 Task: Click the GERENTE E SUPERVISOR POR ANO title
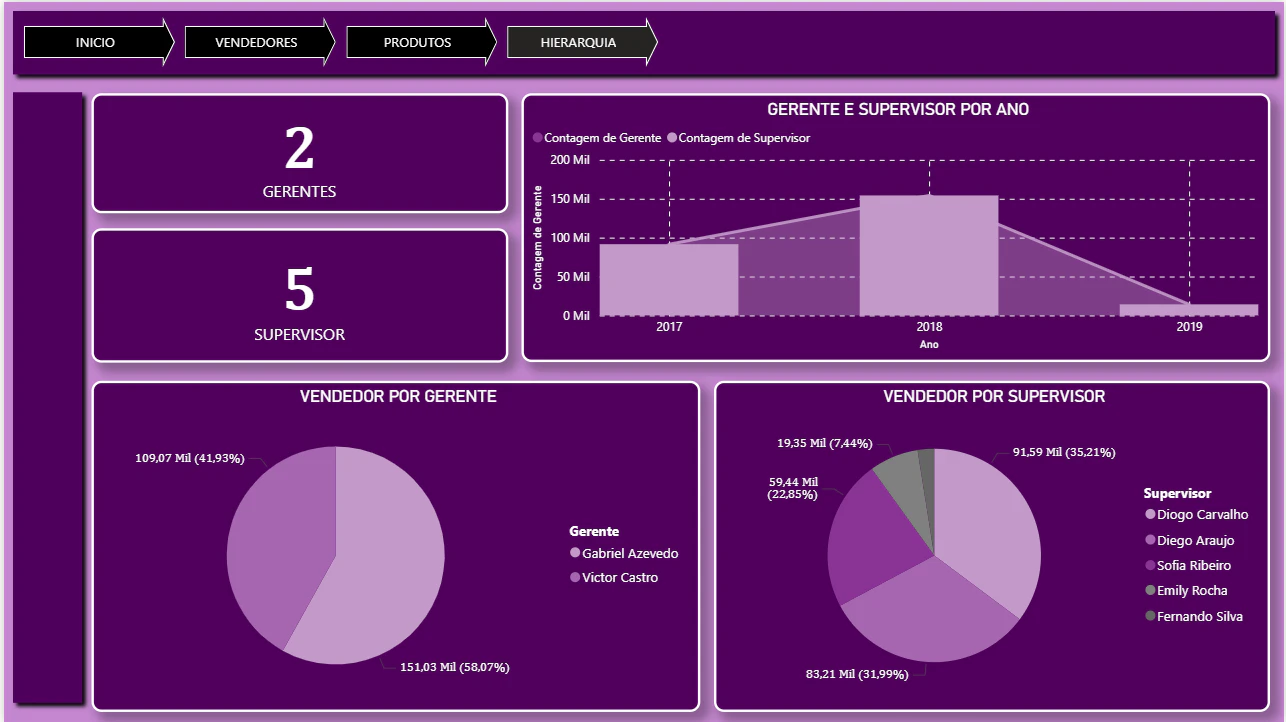click(897, 110)
